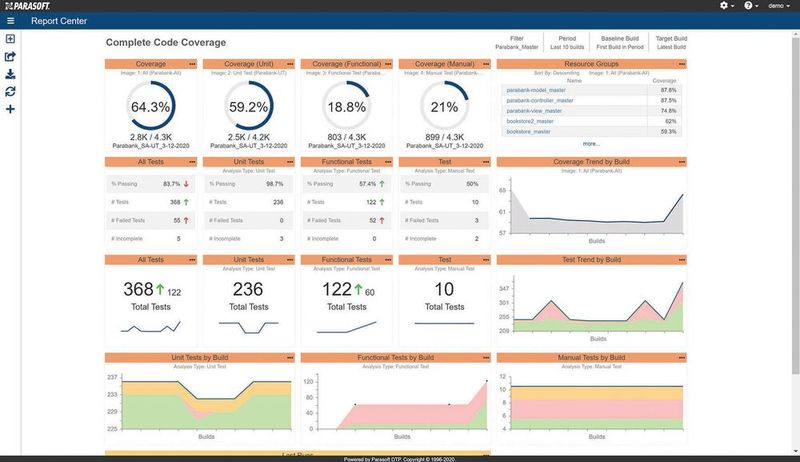Click the 10 Total Tests value

tap(444, 289)
